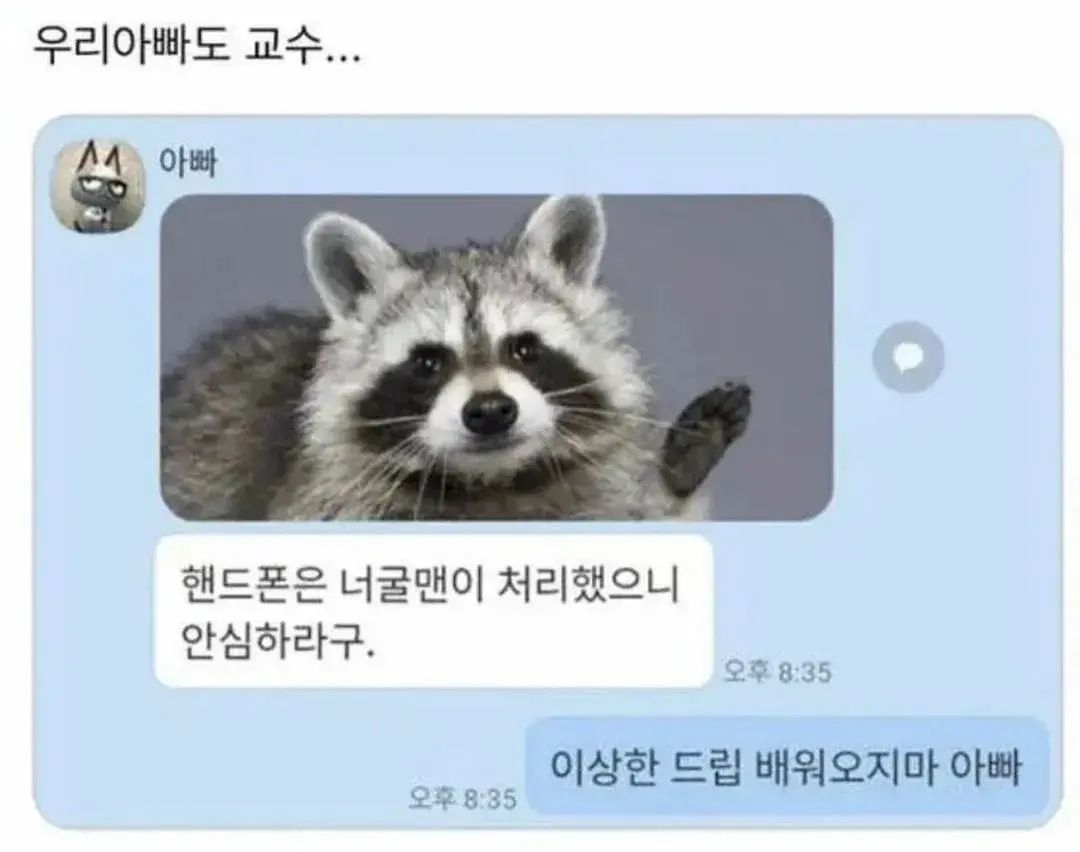Select dad's white message bubble
The image size is (1080, 852).
point(434,611)
